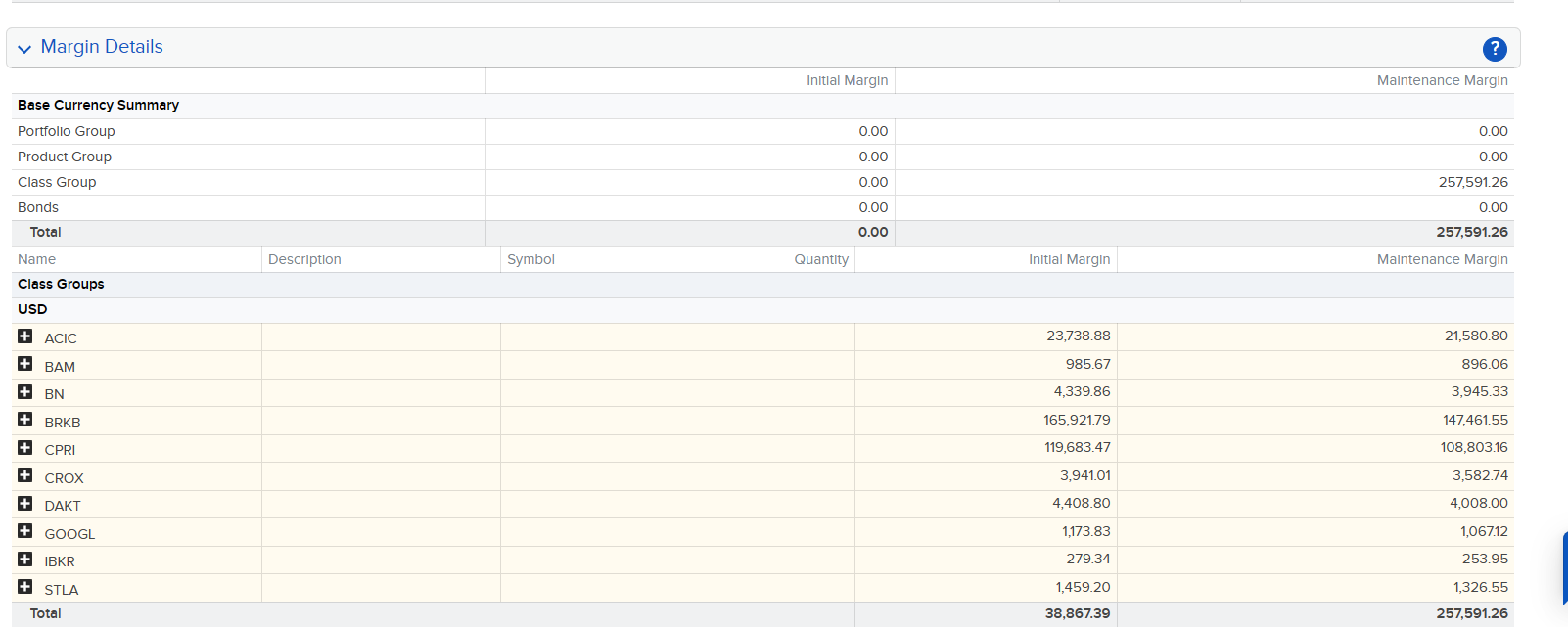
Task: Click the Name column header
Action: tap(36, 259)
